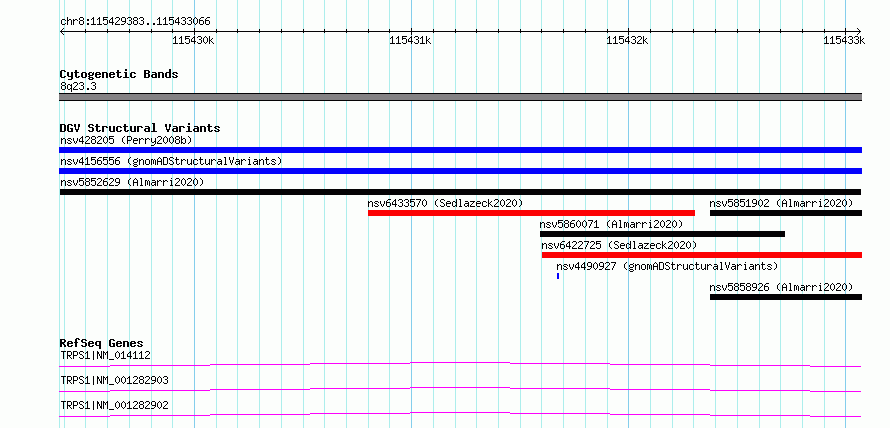Open the nsv5860071 (Almarri2020) variant bar
Screen dimensions: 890x428
pyautogui.click(x=662, y=234)
